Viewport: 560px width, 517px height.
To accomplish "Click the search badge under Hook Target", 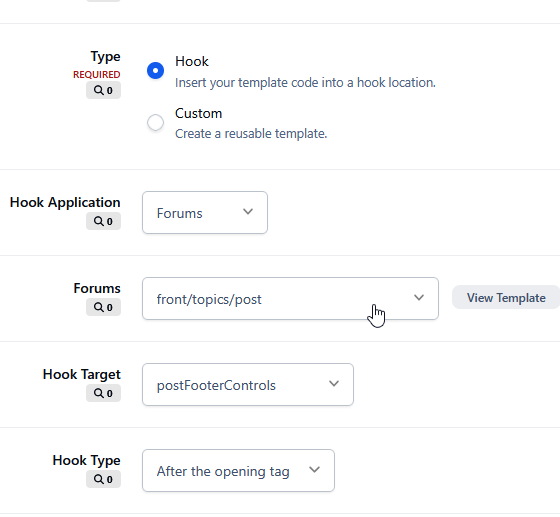I will point(103,393).
